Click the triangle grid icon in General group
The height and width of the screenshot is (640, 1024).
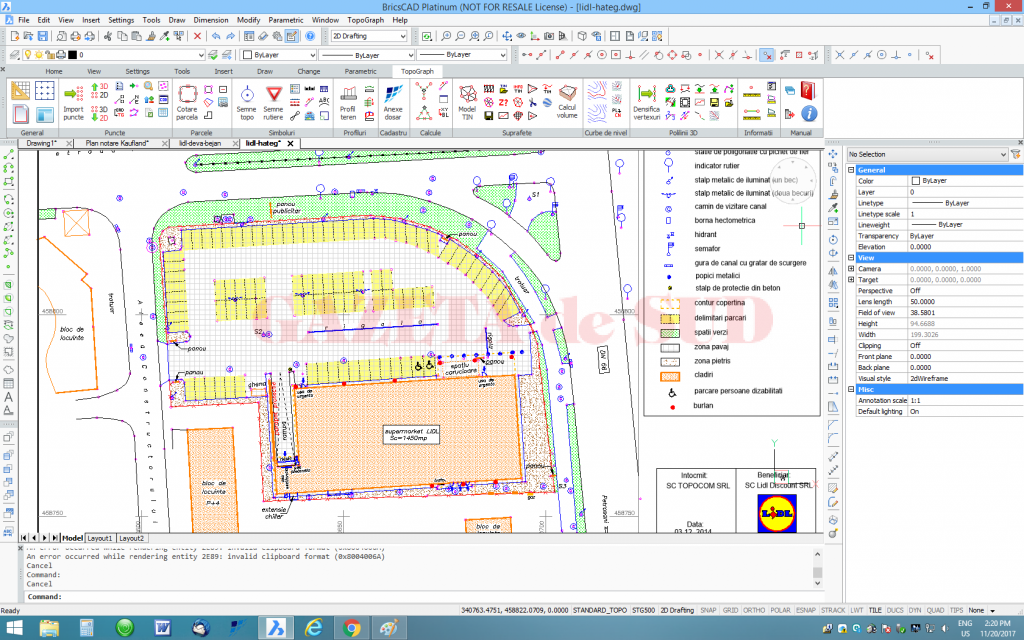pyautogui.click(x=20, y=91)
